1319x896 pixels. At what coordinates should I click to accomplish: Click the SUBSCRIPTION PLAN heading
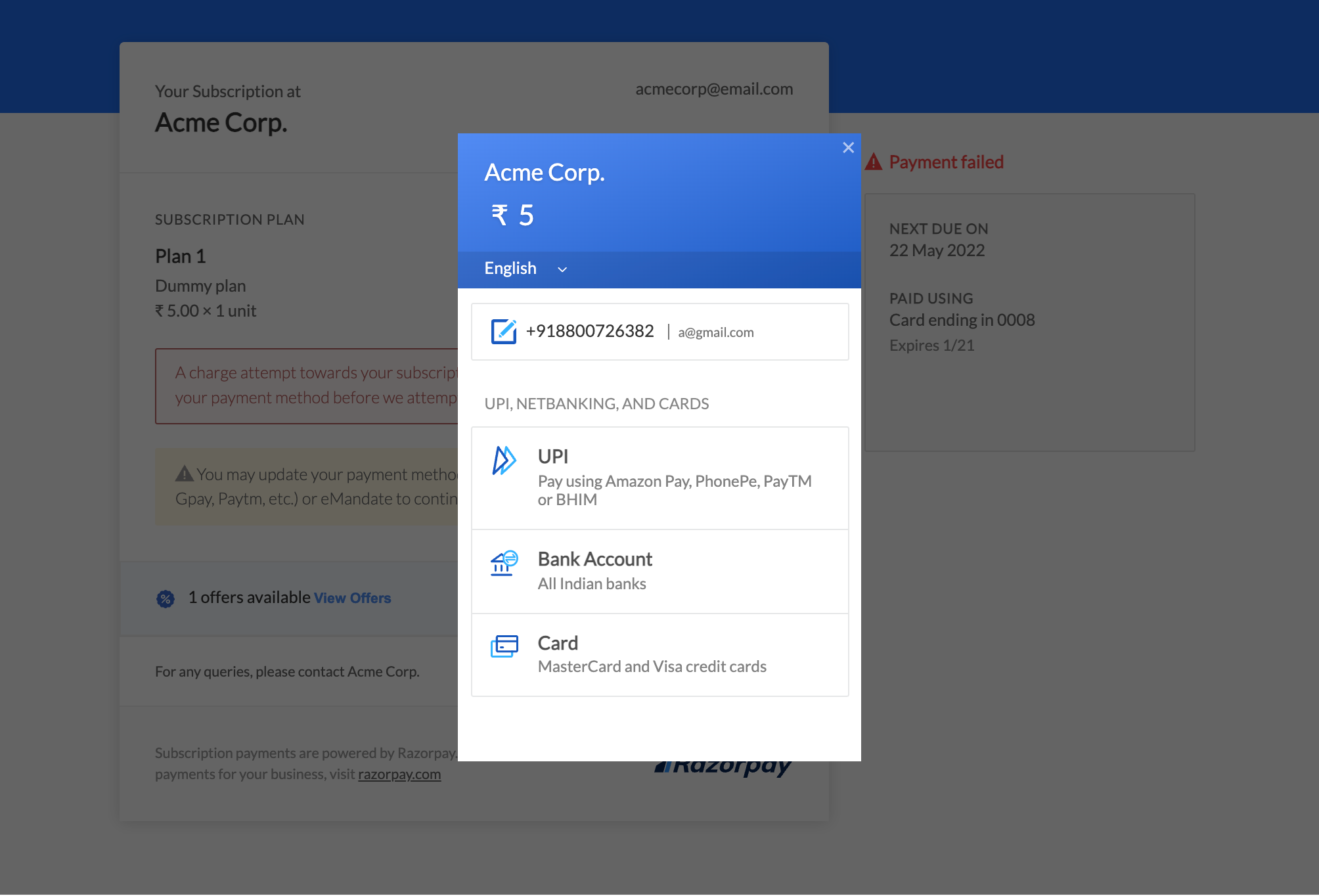tap(230, 220)
